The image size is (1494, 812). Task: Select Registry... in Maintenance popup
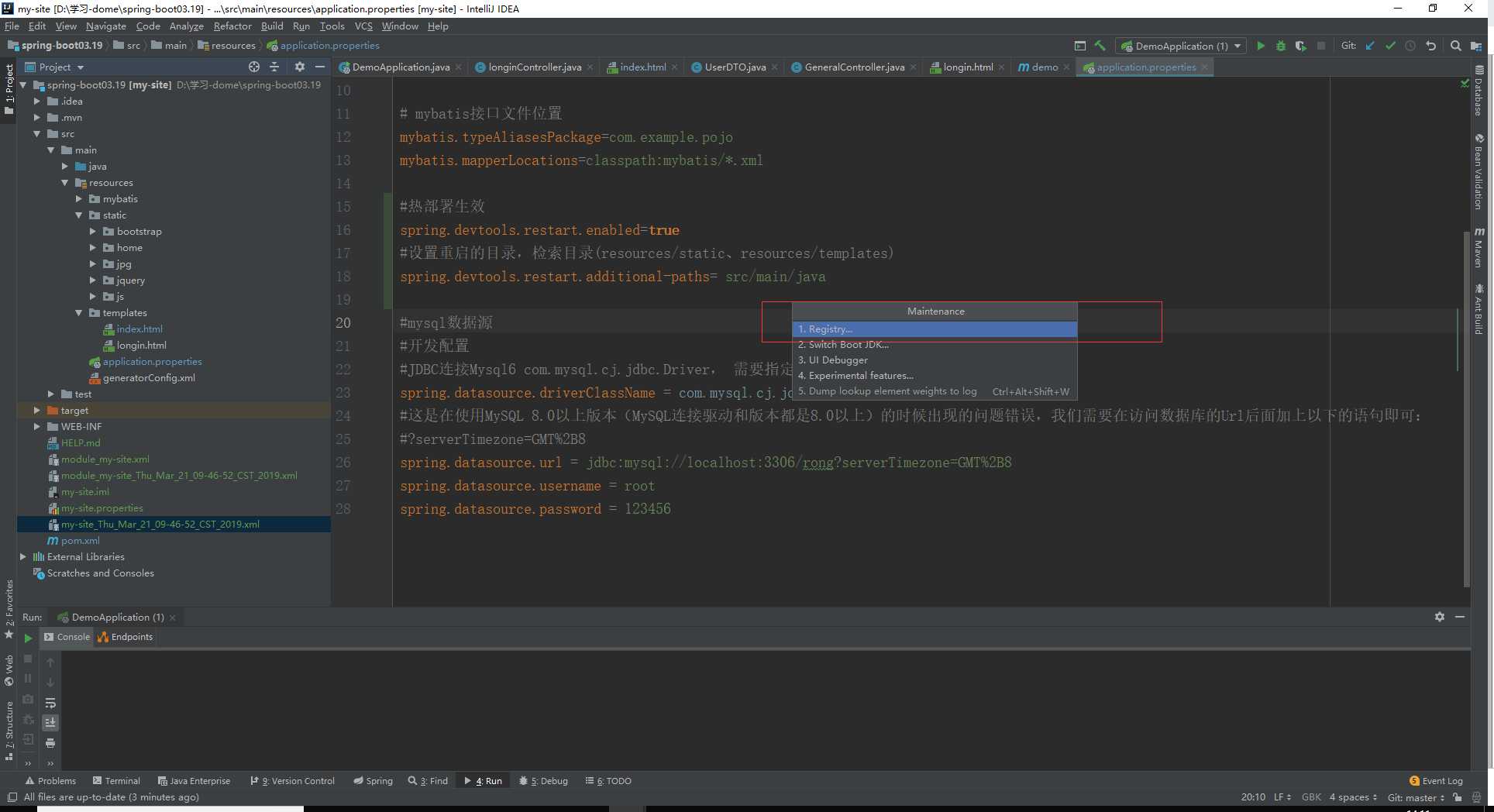point(935,329)
